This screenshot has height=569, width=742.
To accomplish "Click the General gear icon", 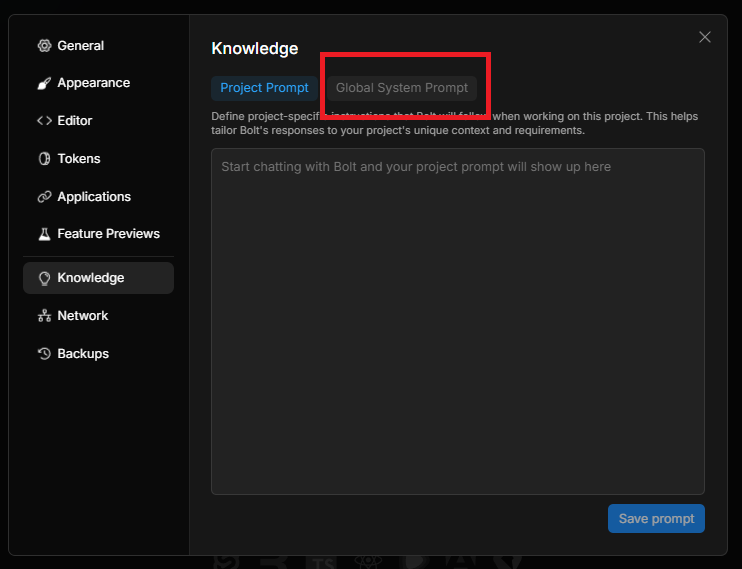I will click(x=44, y=45).
